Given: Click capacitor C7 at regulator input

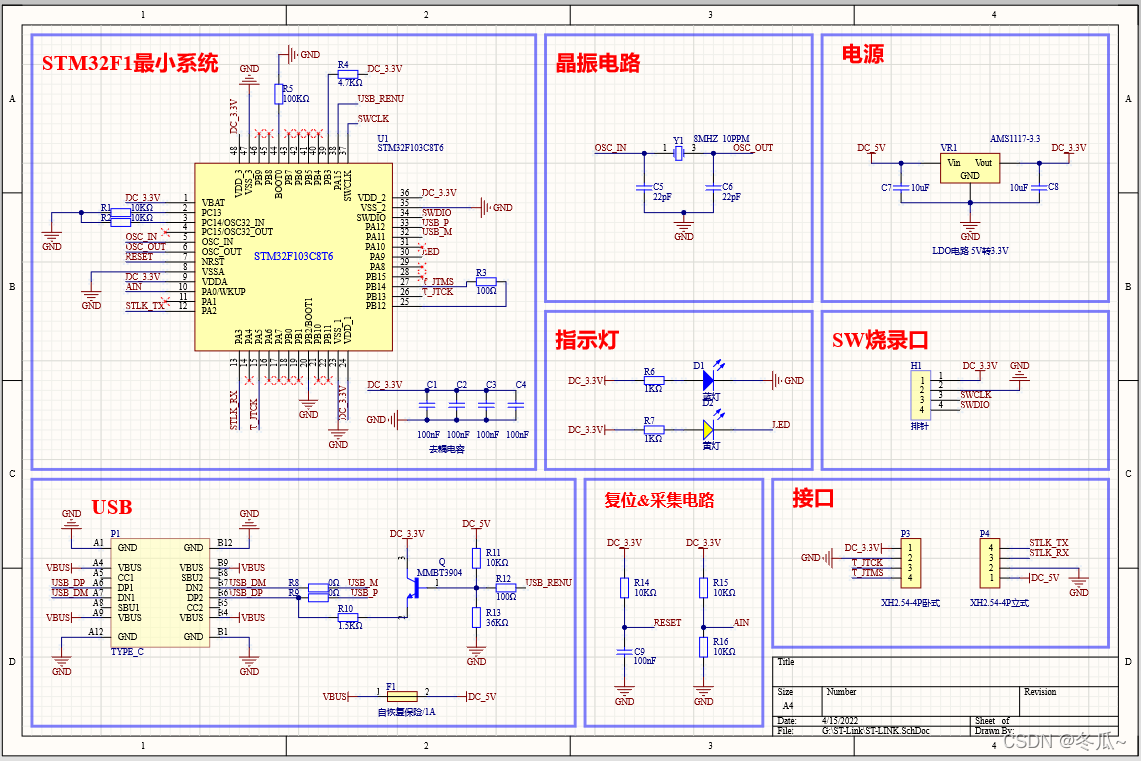Looking at the screenshot, I should [901, 188].
